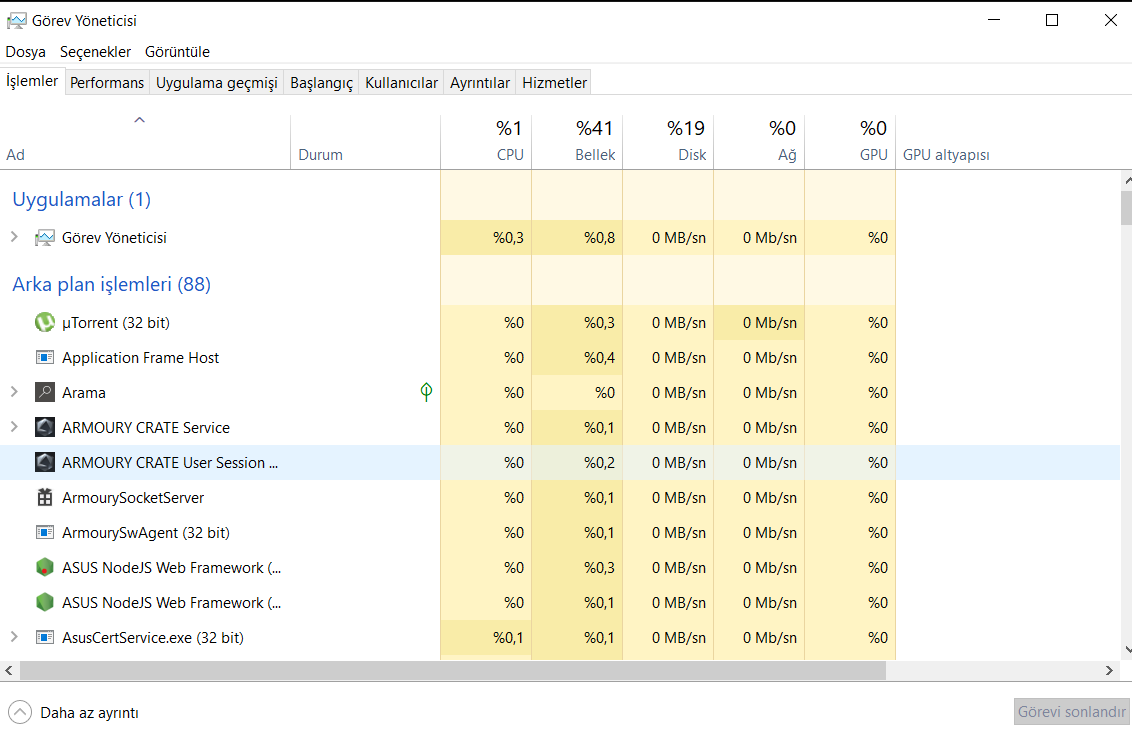Screen dimensions: 1132x741
Task: Click the Application Frame Host icon
Action: 44,358
